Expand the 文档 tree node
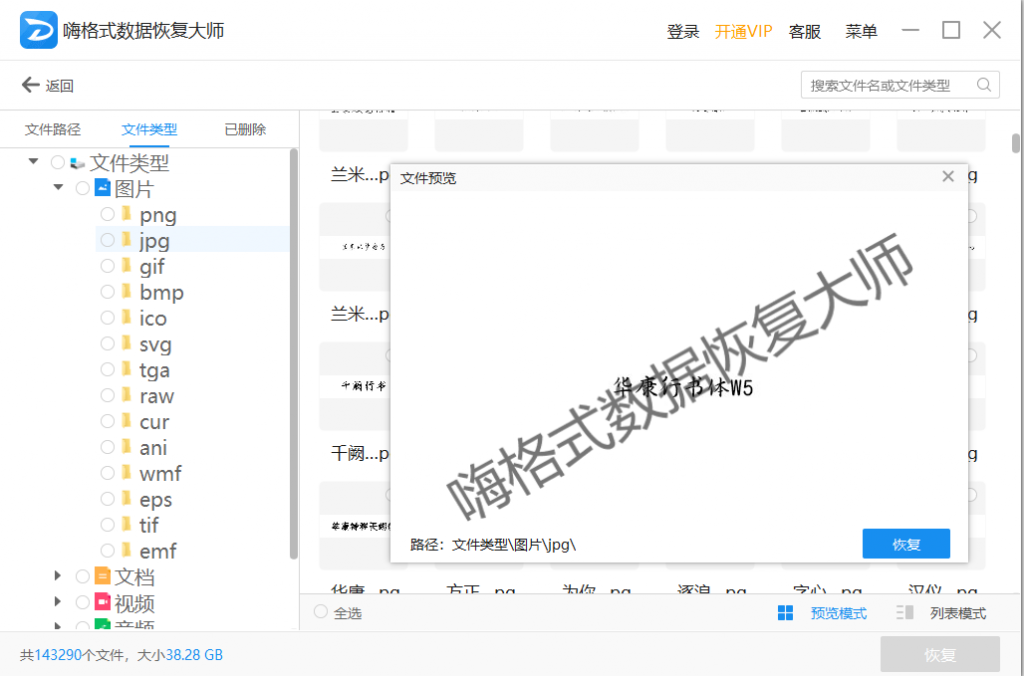Screen dimensions: 1024x676 pyautogui.click(x=58, y=575)
